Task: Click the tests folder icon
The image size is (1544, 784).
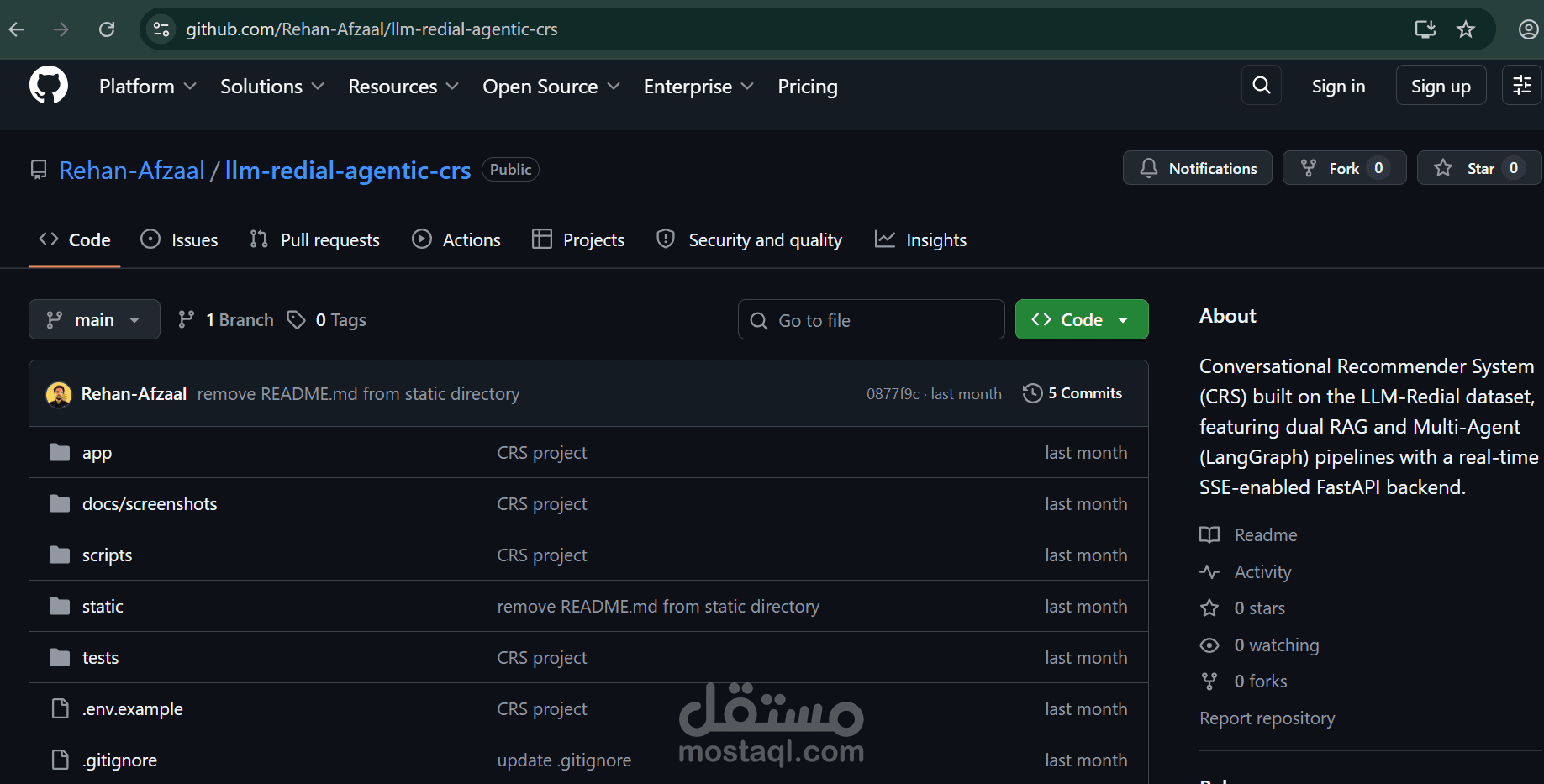Action: (60, 658)
